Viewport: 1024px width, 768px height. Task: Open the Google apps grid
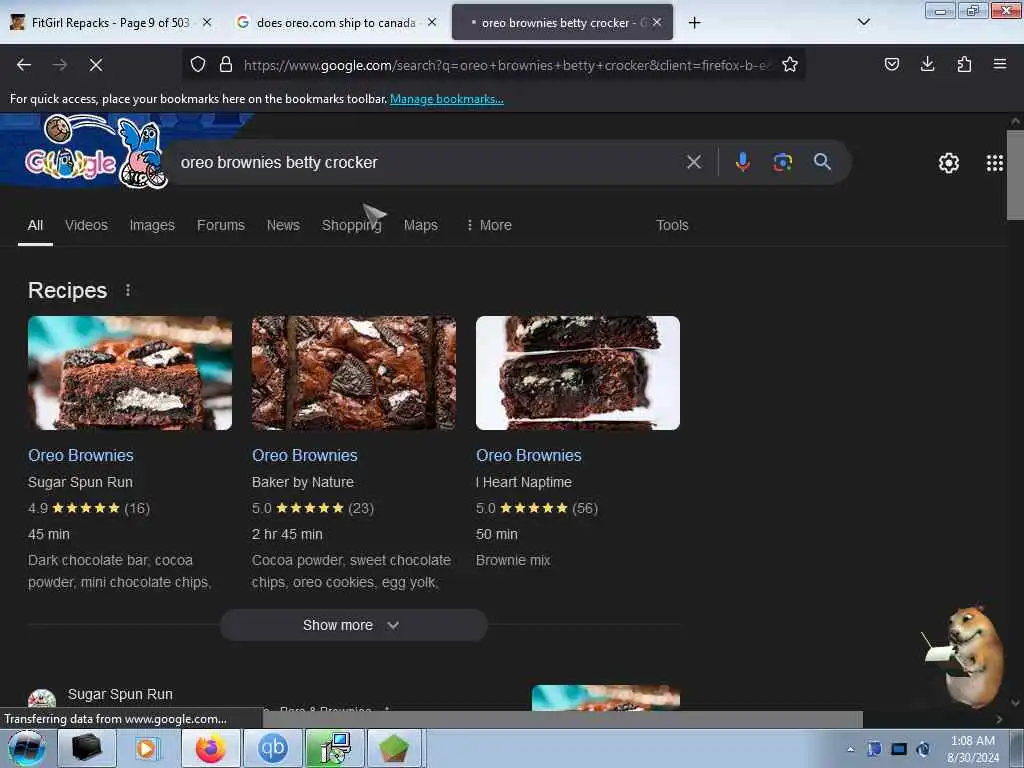click(x=995, y=163)
